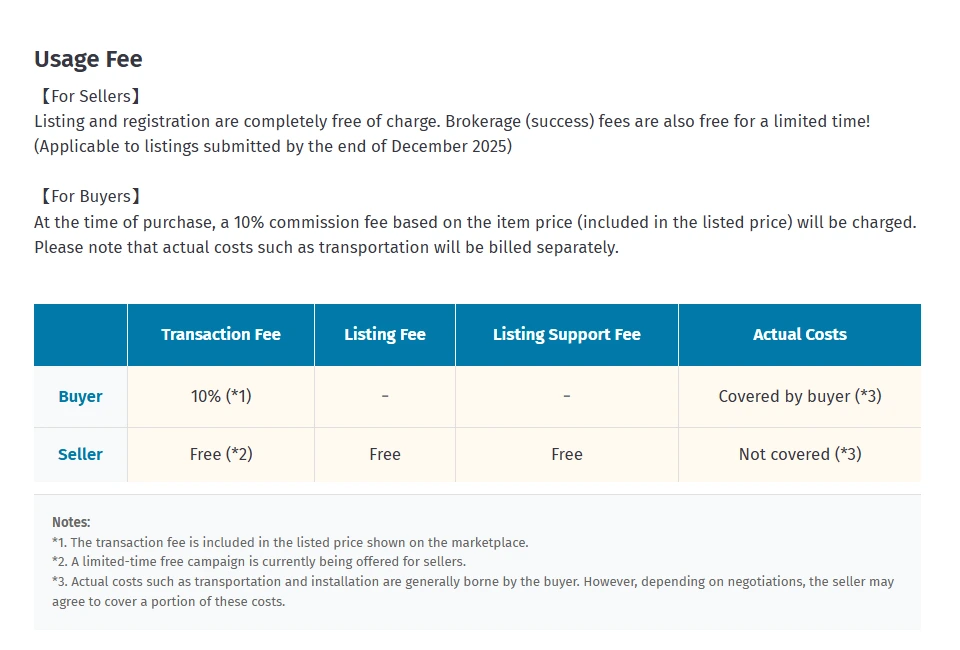Click the Buyer row header

(x=80, y=397)
